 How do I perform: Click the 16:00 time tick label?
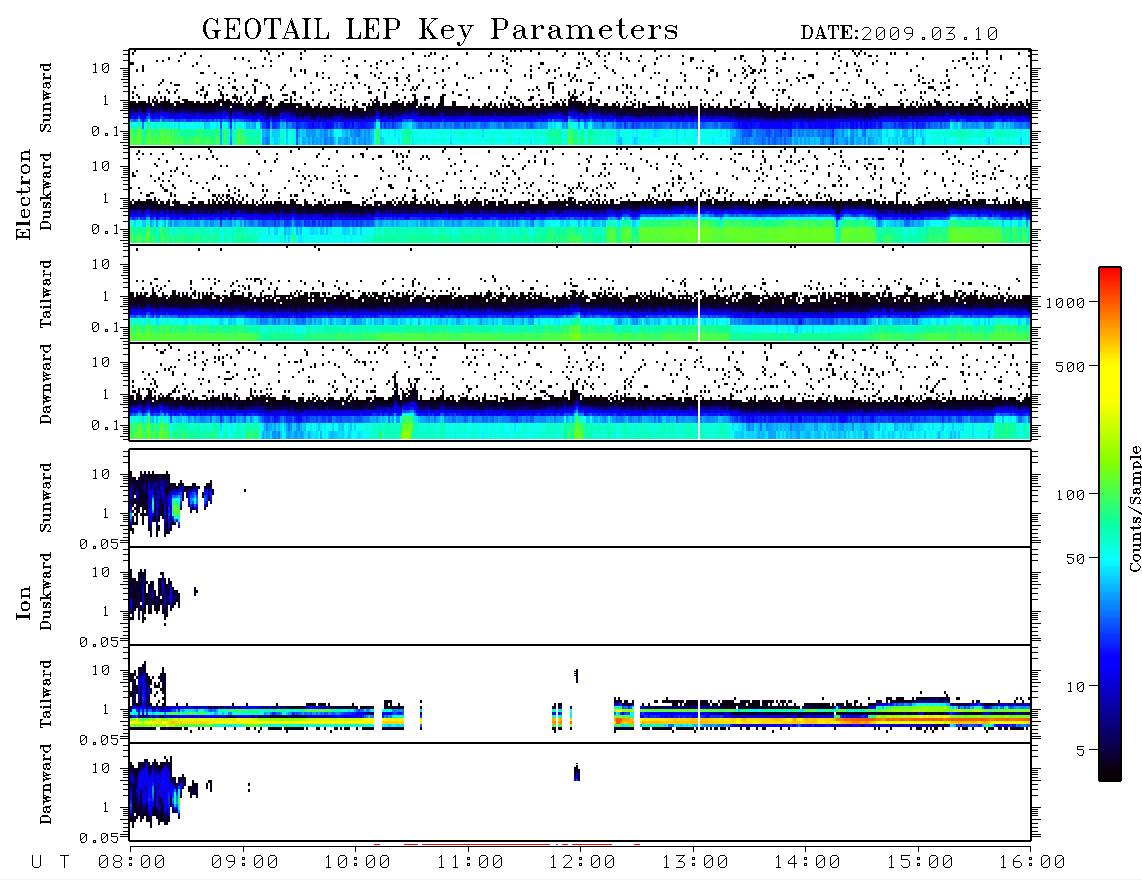tap(1032, 863)
